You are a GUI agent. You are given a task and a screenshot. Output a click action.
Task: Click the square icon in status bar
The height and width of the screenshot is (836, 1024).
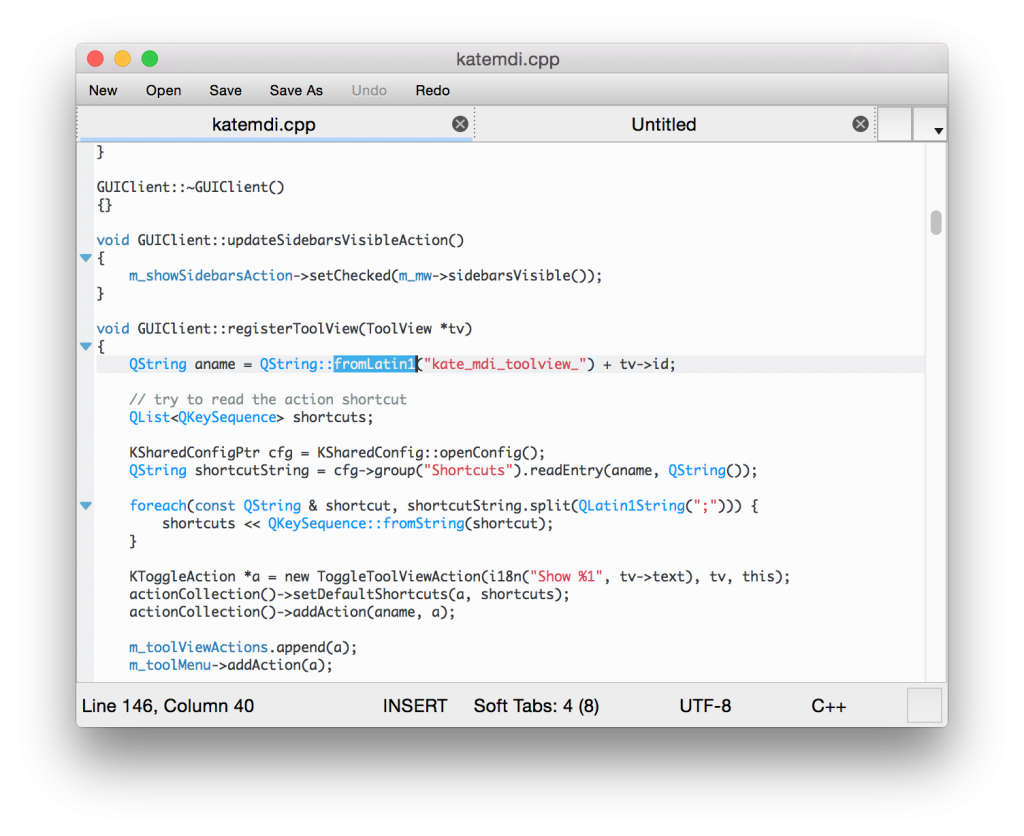[x=924, y=705]
